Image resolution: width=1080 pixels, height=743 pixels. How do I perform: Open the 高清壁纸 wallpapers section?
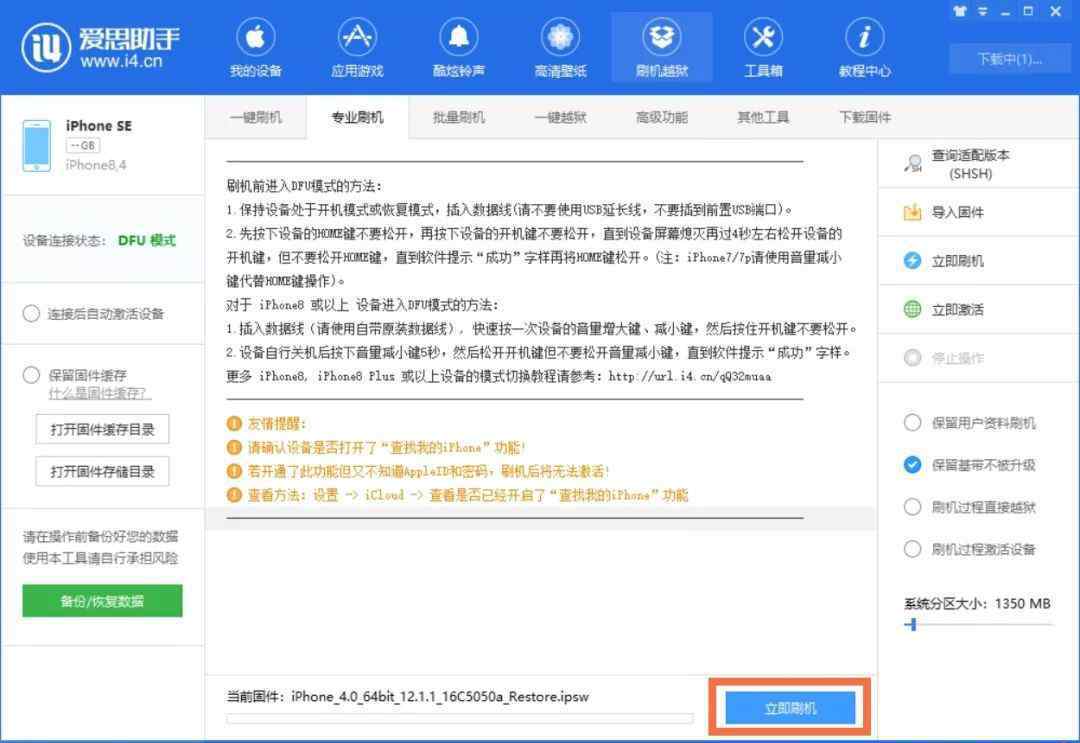[560, 48]
